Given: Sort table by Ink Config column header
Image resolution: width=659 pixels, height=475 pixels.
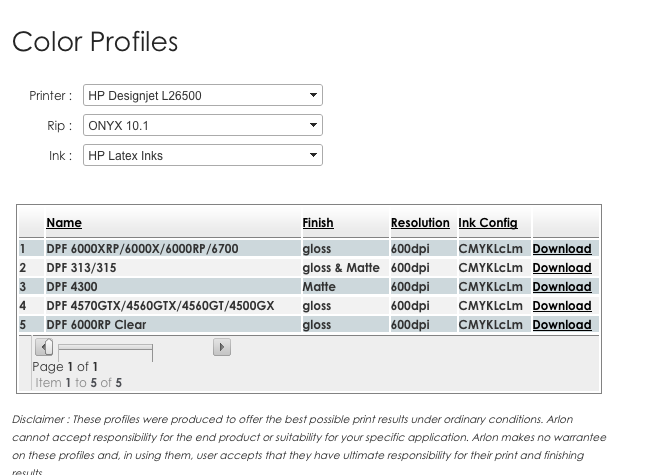Looking at the screenshot, I should point(488,223).
